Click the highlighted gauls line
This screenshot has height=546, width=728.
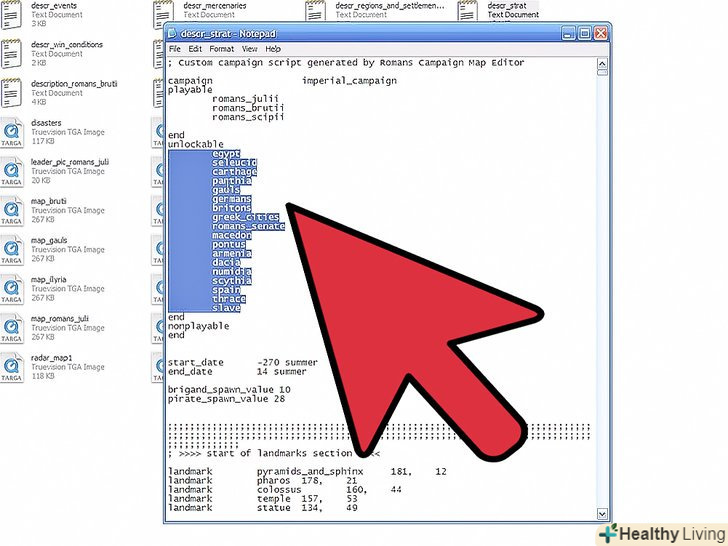[226, 190]
